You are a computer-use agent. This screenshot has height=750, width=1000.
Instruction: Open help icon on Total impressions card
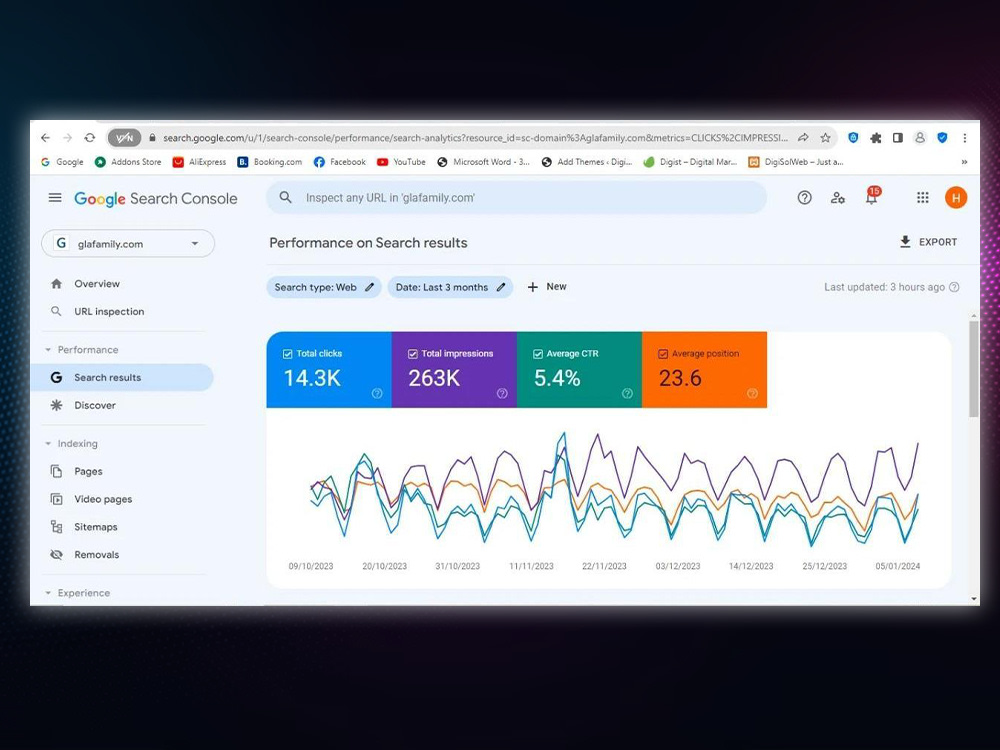point(502,393)
